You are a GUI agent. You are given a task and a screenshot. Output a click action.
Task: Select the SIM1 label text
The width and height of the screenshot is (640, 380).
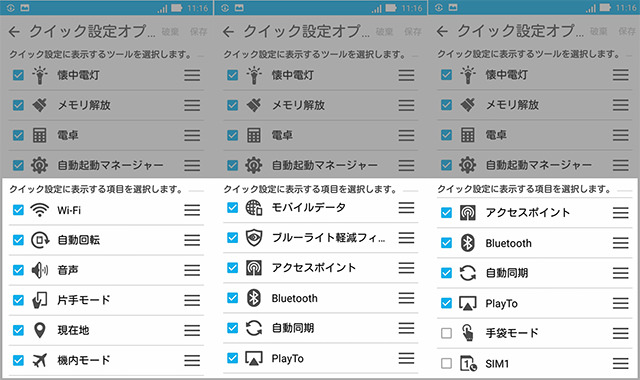coord(497,363)
